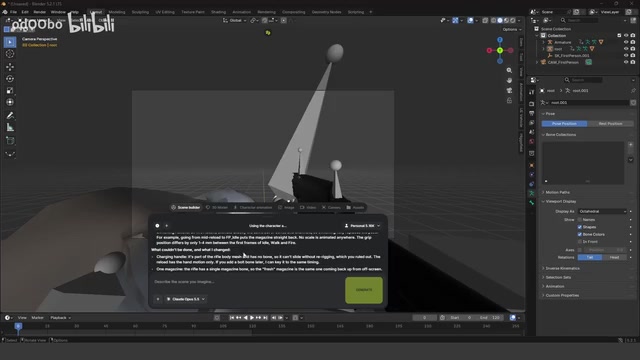Image resolution: width=640 pixels, height=360 pixels.
Task: Open the Options button in viewport header
Action: [511, 29]
